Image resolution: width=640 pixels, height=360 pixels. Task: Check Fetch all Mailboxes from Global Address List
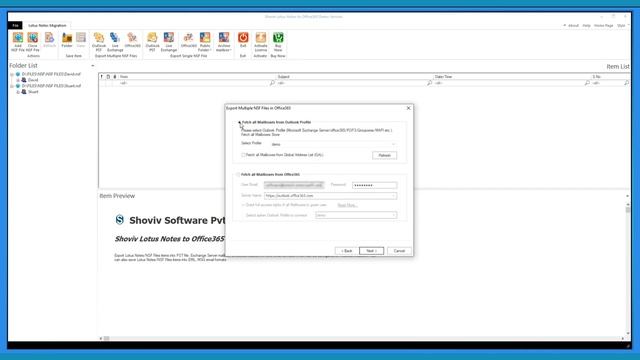point(244,155)
